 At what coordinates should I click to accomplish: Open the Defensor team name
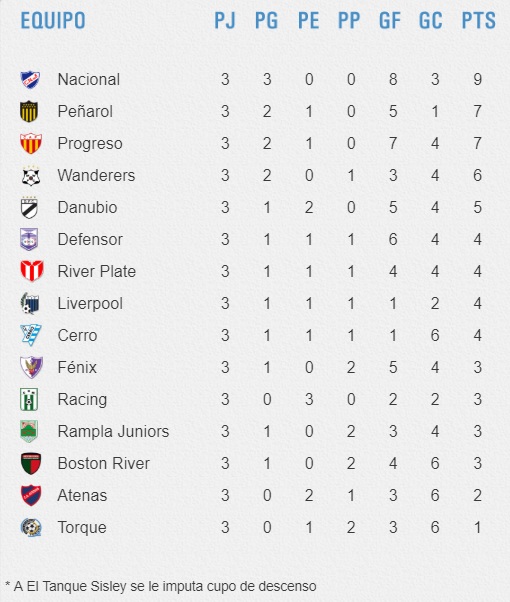[x=90, y=240]
